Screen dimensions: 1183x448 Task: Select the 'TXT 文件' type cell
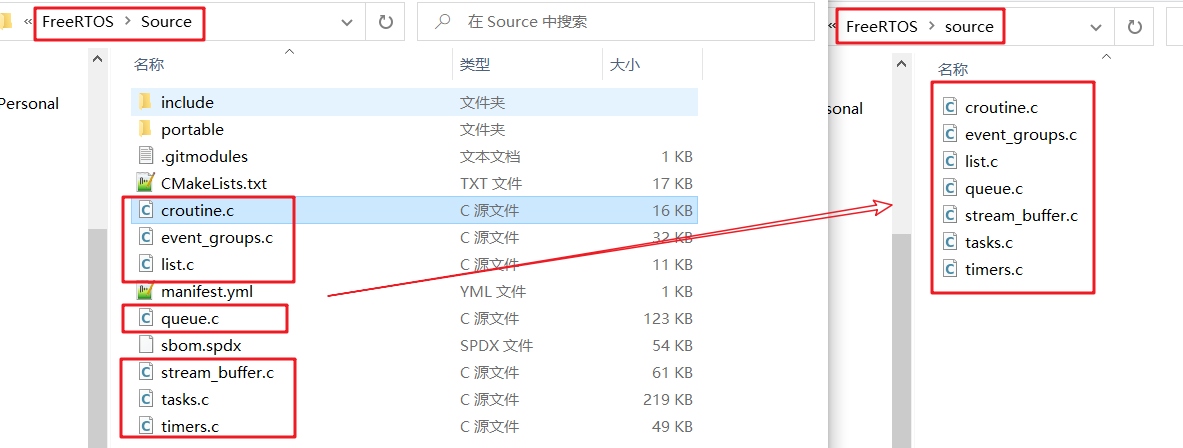490,183
